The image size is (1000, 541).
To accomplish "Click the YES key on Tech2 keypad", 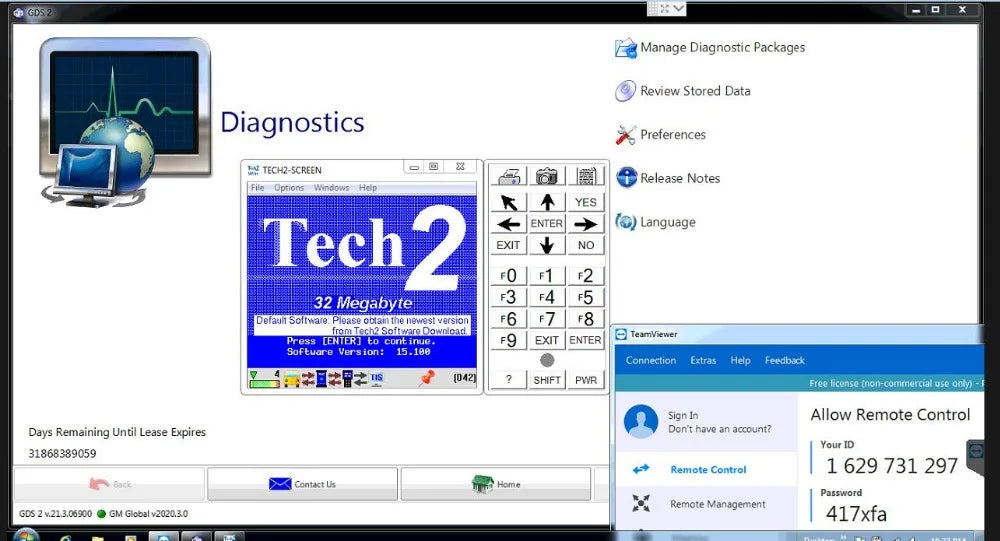I will pyautogui.click(x=585, y=203).
